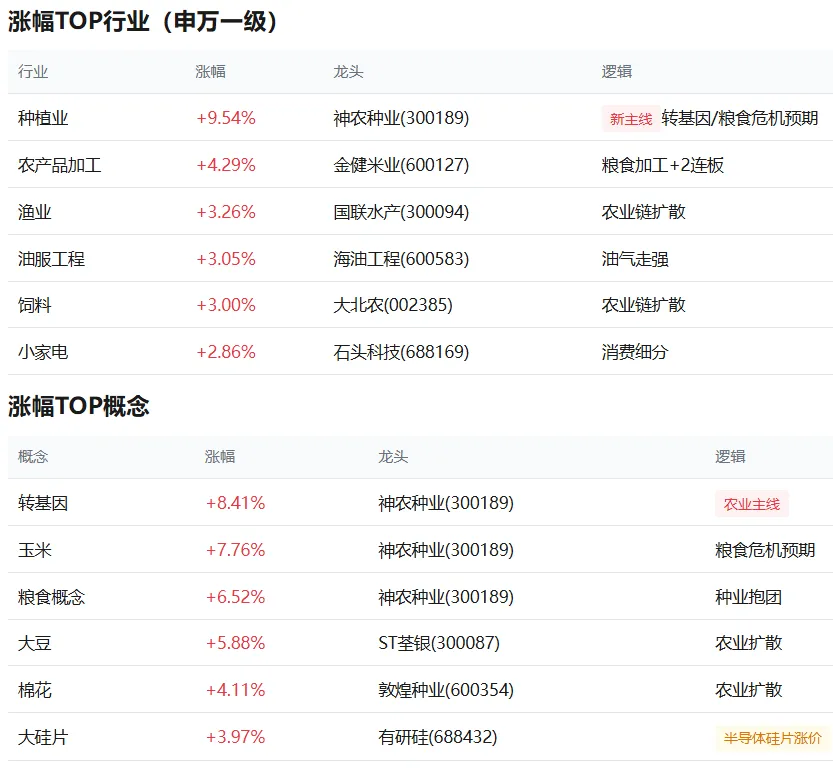Image resolution: width=833 pixels, height=768 pixels.
Task: Click 龙头 header in industry table
Action: click(348, 72)
